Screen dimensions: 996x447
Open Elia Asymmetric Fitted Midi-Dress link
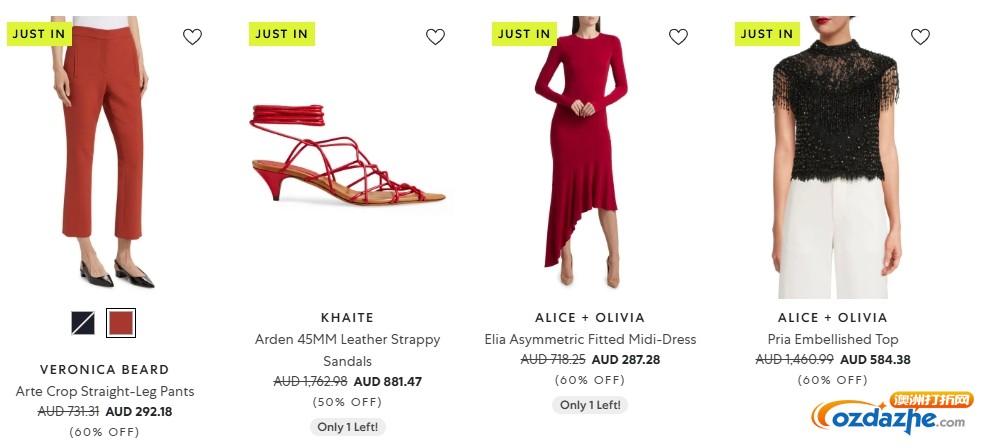tap(590, 339)
